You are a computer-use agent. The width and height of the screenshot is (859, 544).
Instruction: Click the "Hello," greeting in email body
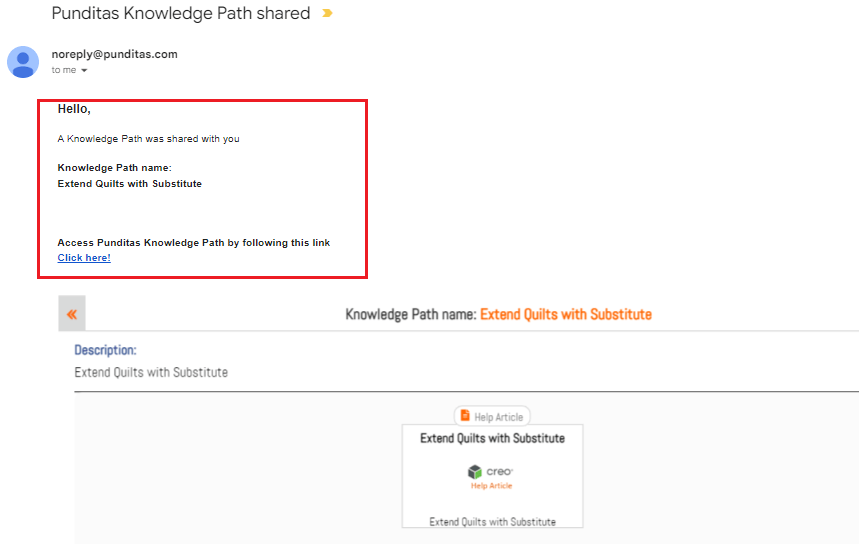tap(74, 109)
